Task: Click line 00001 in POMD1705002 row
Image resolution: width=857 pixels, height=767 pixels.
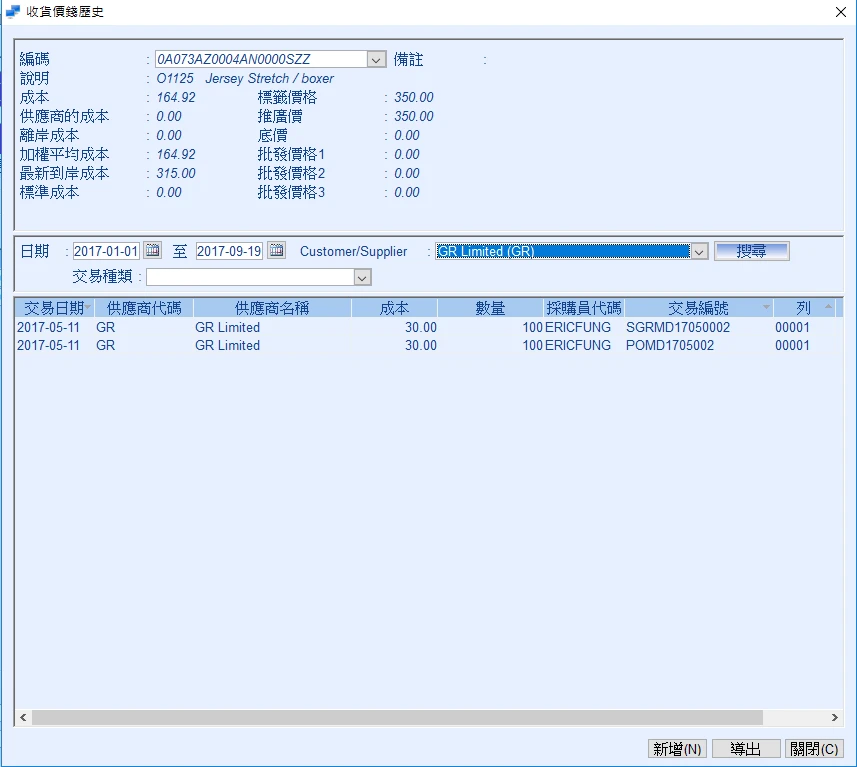Action: [792, 345]
